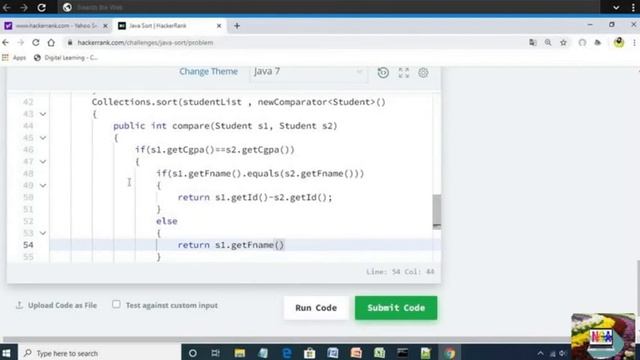Click the zoom magnifier icon in address bar
Viewport: 640px width, 360px height.
(x=548, y=42)
